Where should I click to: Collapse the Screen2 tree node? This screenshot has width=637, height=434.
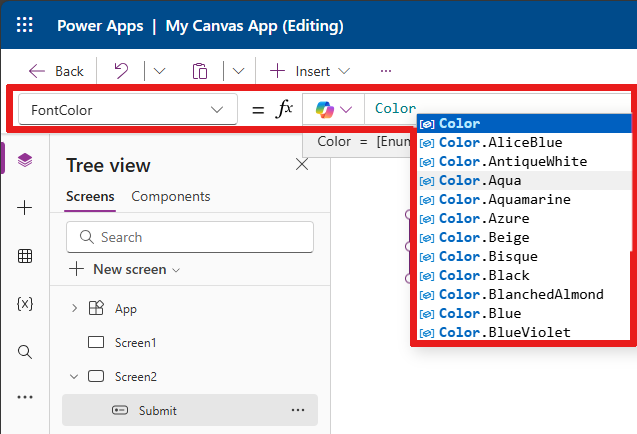click(74, 377)
